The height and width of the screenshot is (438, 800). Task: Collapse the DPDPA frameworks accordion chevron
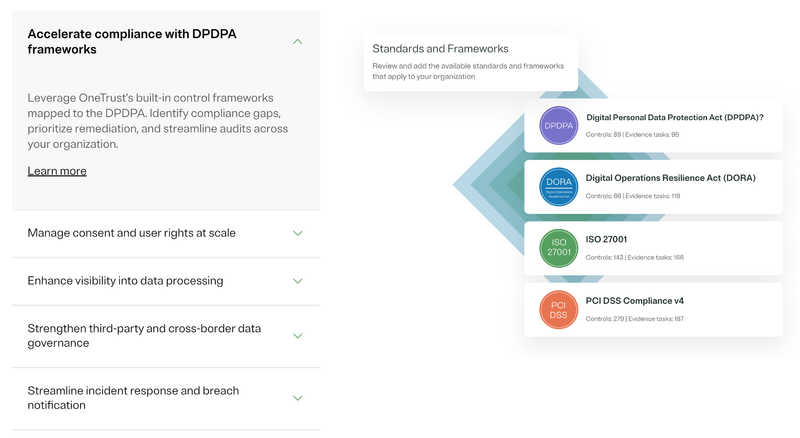coord(297,41)
